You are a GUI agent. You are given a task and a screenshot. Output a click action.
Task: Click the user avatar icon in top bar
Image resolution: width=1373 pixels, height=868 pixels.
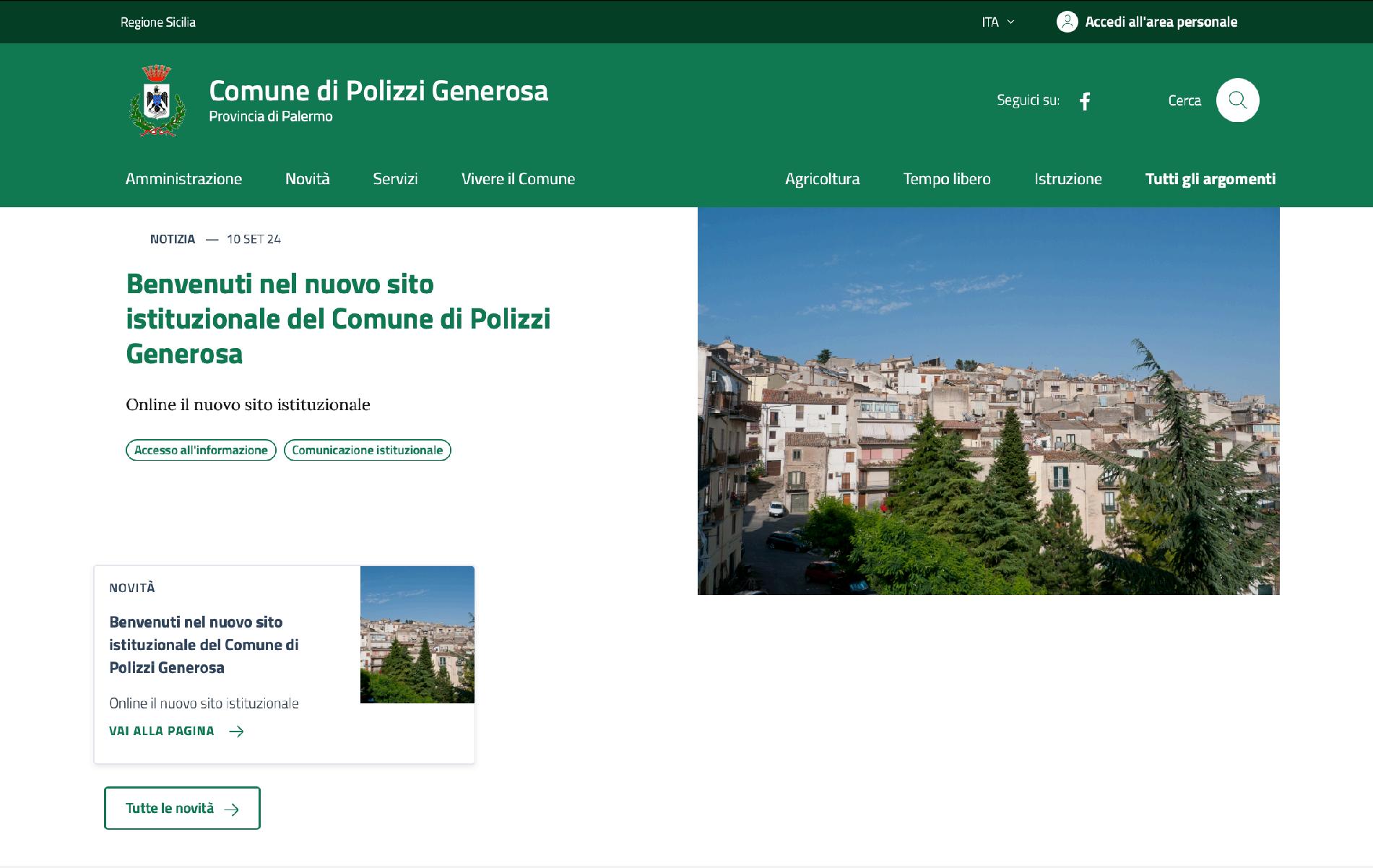click(x=1067, y=22)
